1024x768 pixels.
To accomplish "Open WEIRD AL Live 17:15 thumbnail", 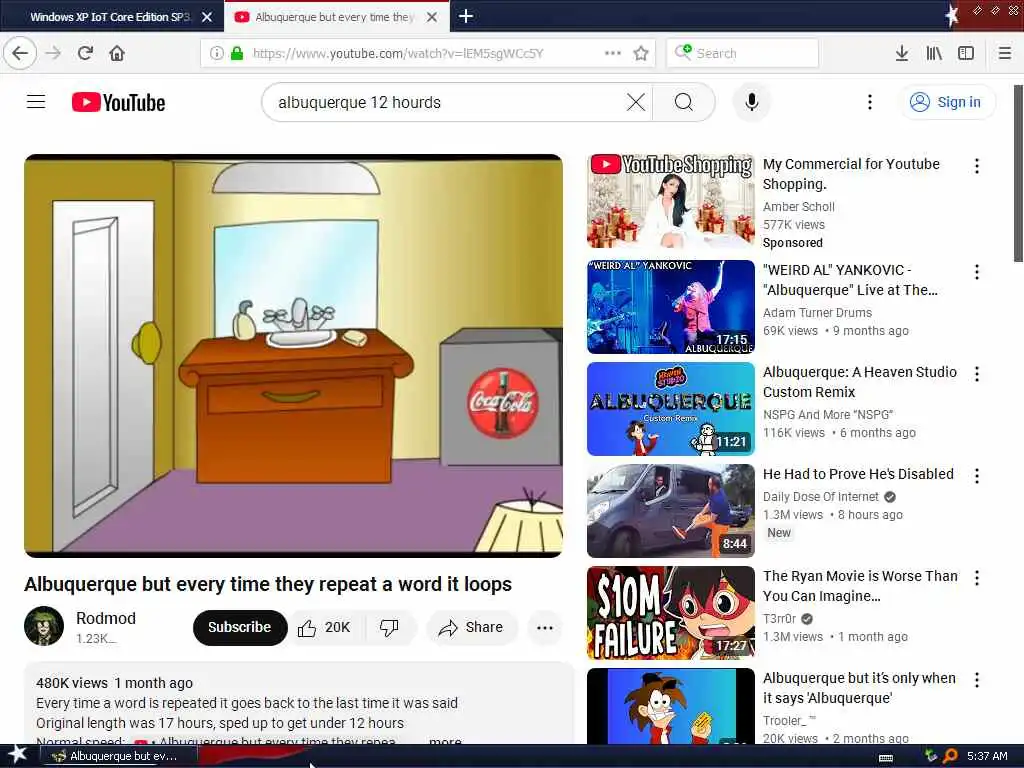I will [x=671, y=307].
